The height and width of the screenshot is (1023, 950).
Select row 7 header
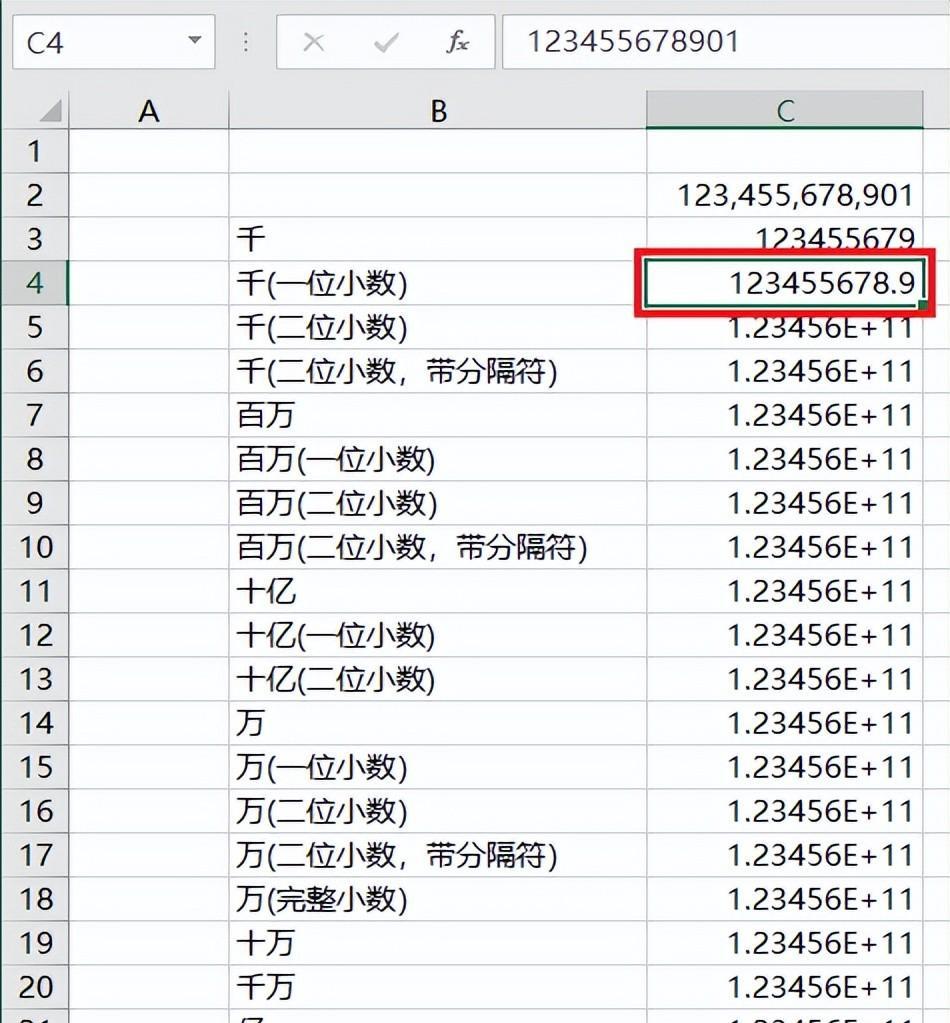[35, 415]
